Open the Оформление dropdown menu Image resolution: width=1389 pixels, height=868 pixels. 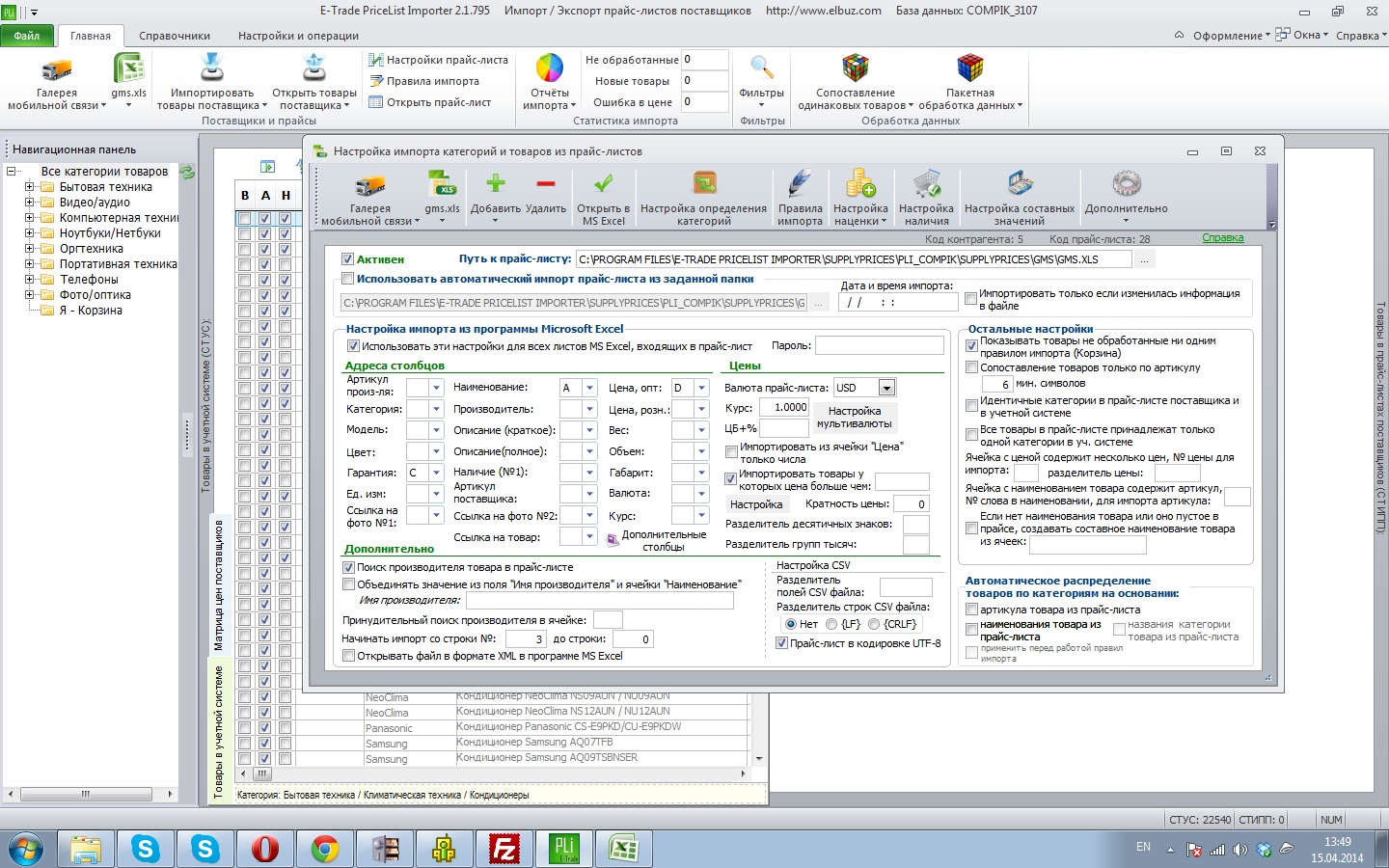click(x=1232, y=36)
